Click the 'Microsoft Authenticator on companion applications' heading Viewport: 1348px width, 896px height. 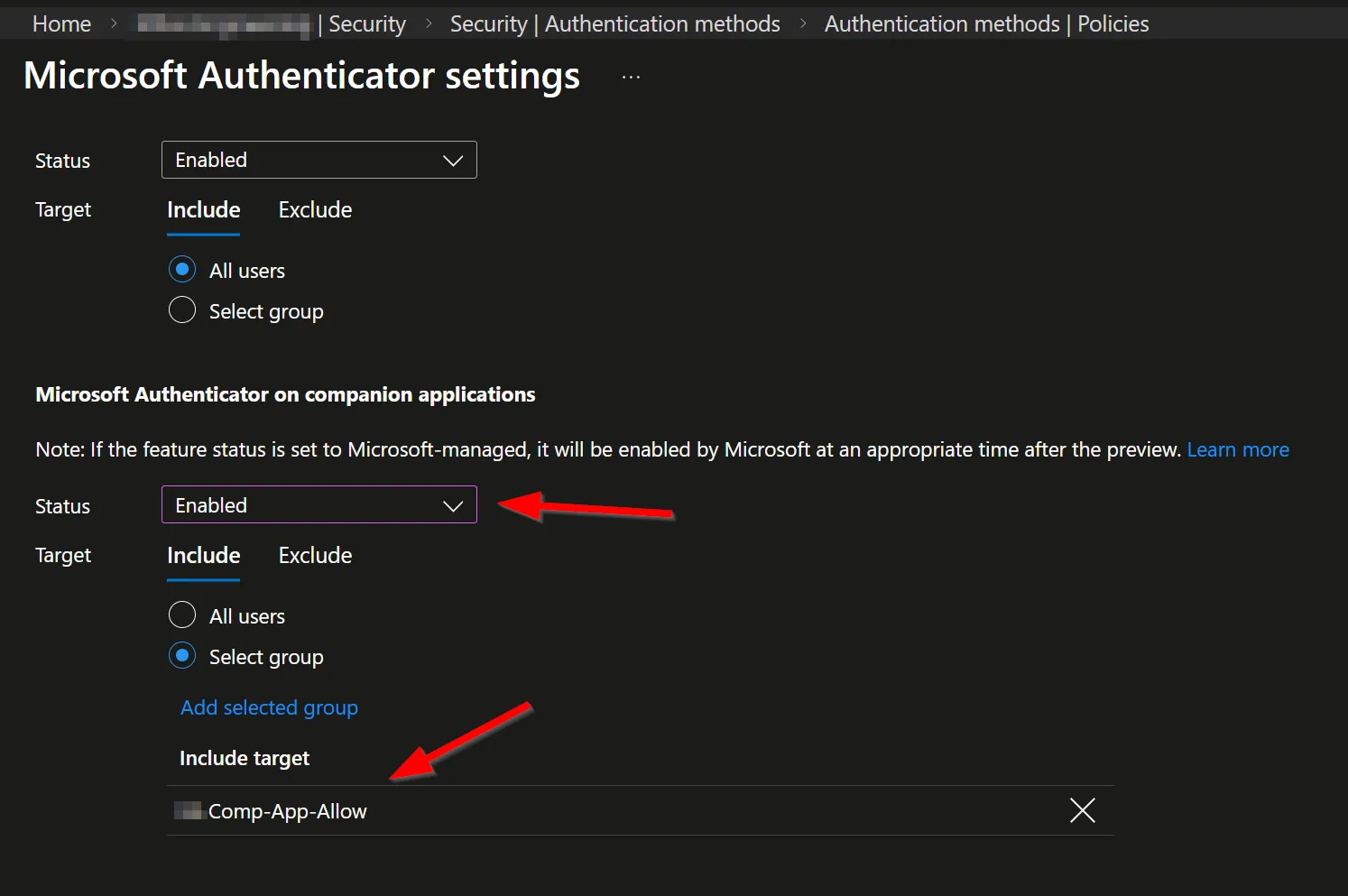[285, 394]
